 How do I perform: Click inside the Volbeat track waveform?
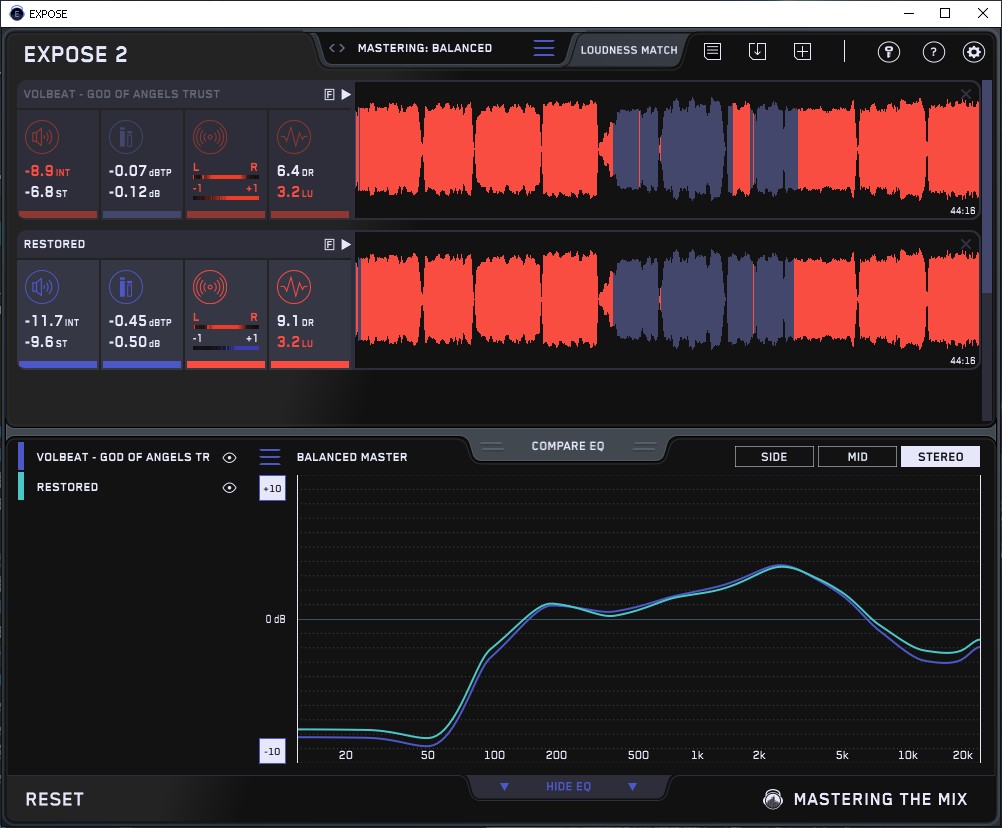coord(667,150)
